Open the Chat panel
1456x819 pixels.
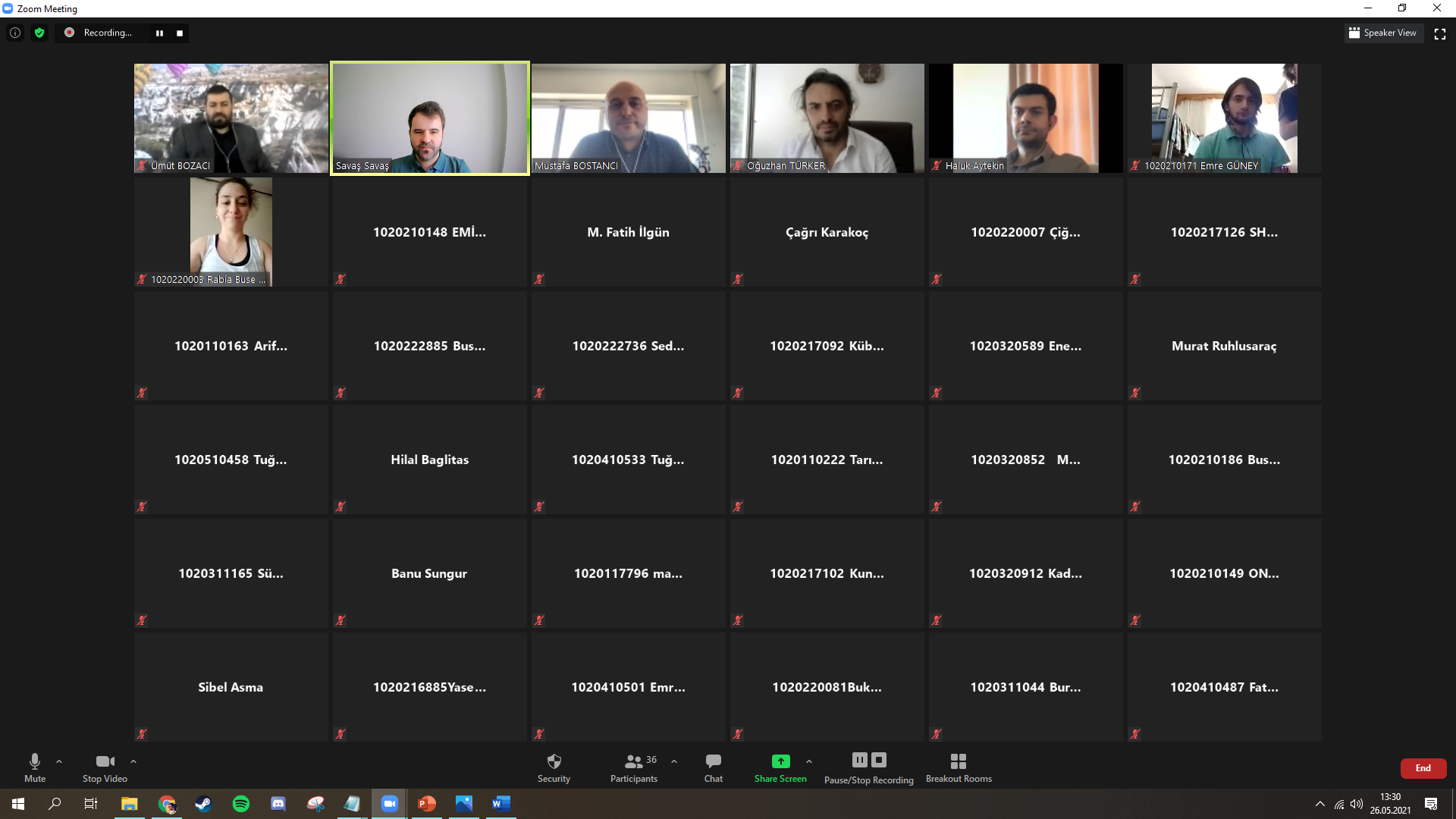714,767
